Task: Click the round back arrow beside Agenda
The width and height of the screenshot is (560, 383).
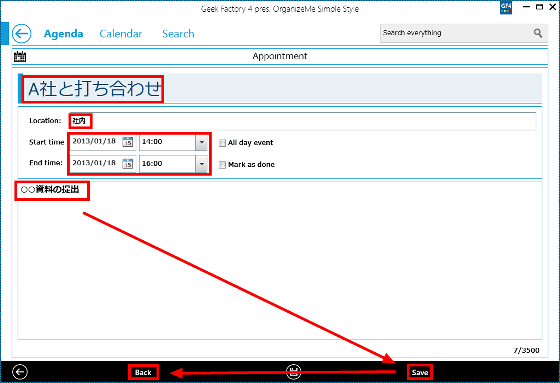Action: 21,34
